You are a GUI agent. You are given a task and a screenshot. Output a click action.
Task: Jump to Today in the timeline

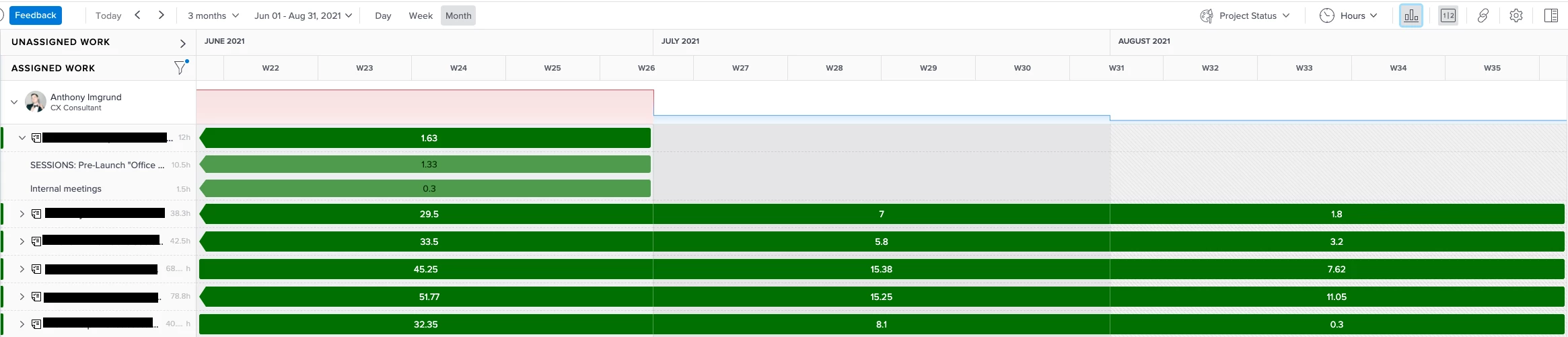(x=108, y=15)
